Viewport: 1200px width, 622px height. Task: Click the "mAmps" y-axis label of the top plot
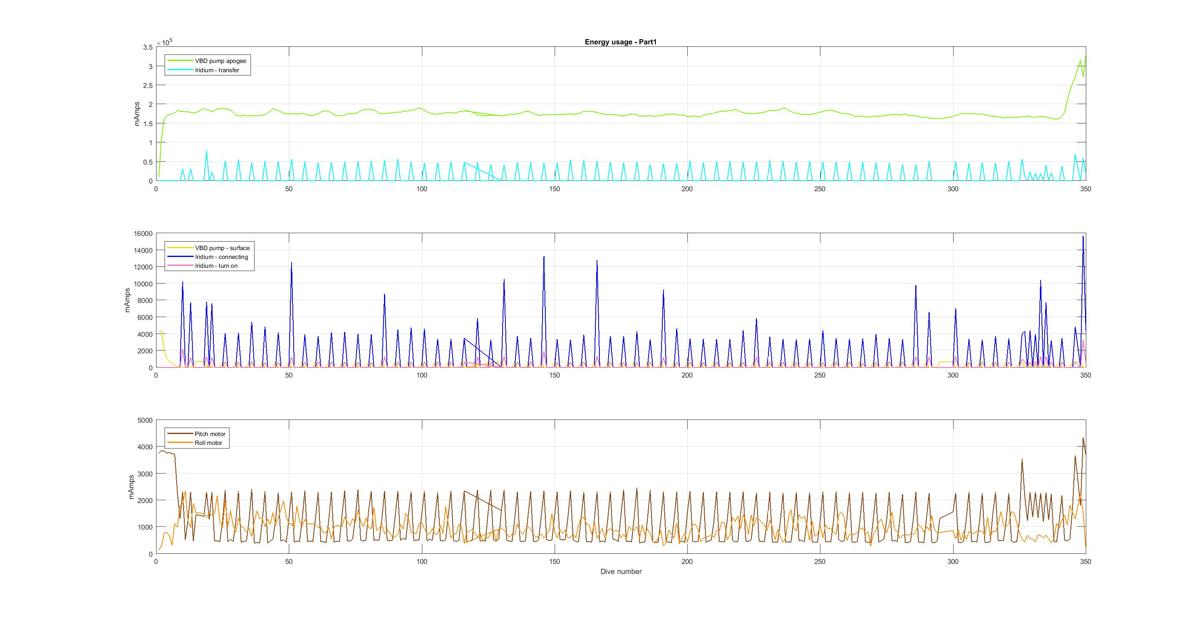[x=136, y=114]
